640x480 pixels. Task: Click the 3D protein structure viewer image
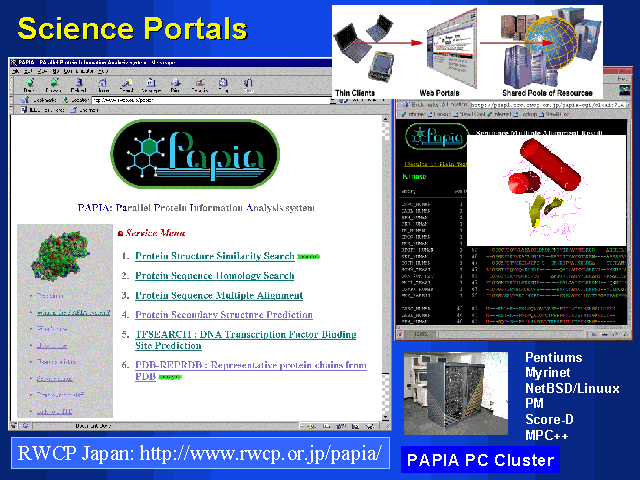tap(539, 187)
